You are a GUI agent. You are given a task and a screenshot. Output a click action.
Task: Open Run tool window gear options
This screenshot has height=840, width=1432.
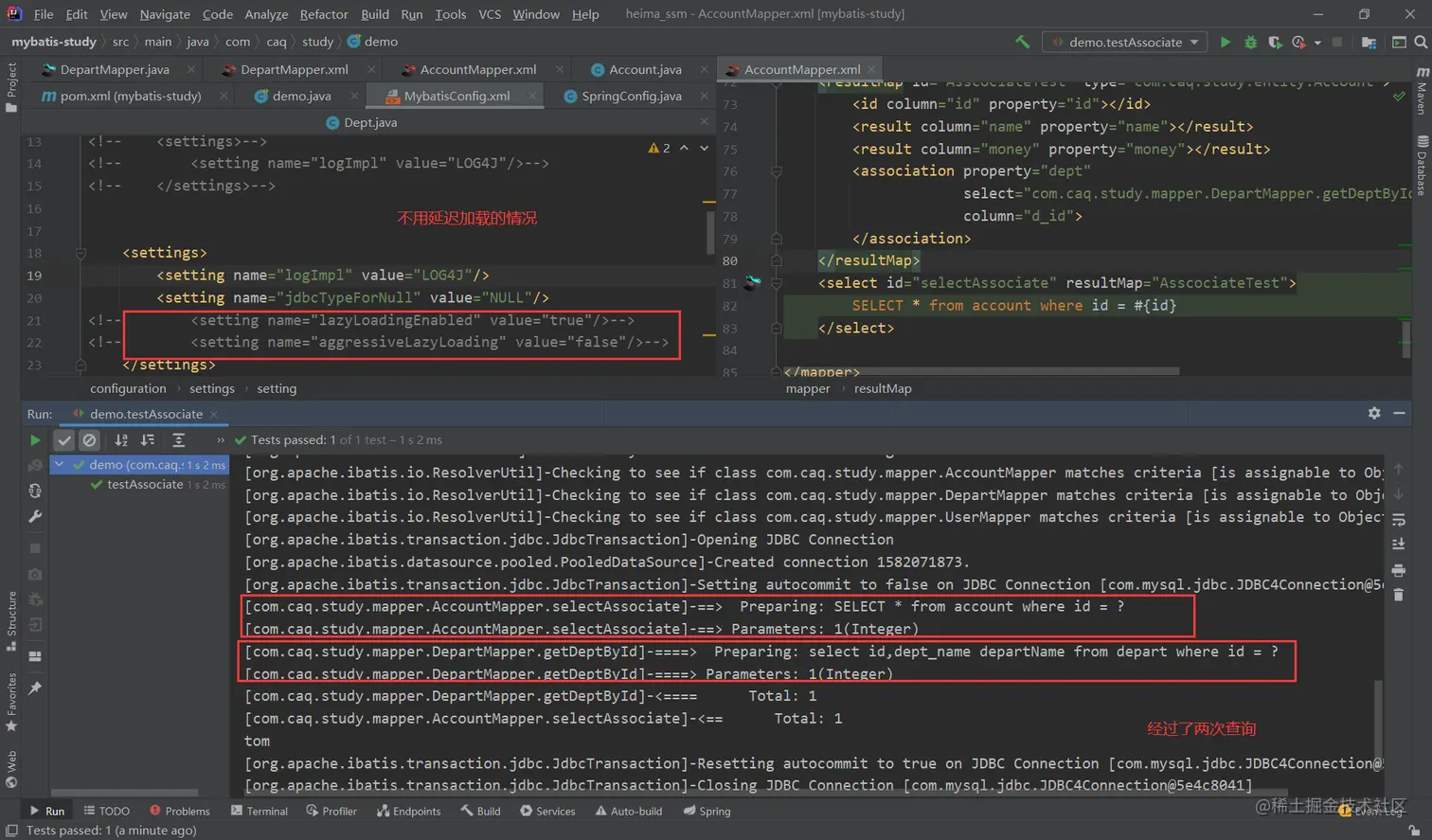point(1374,413)
